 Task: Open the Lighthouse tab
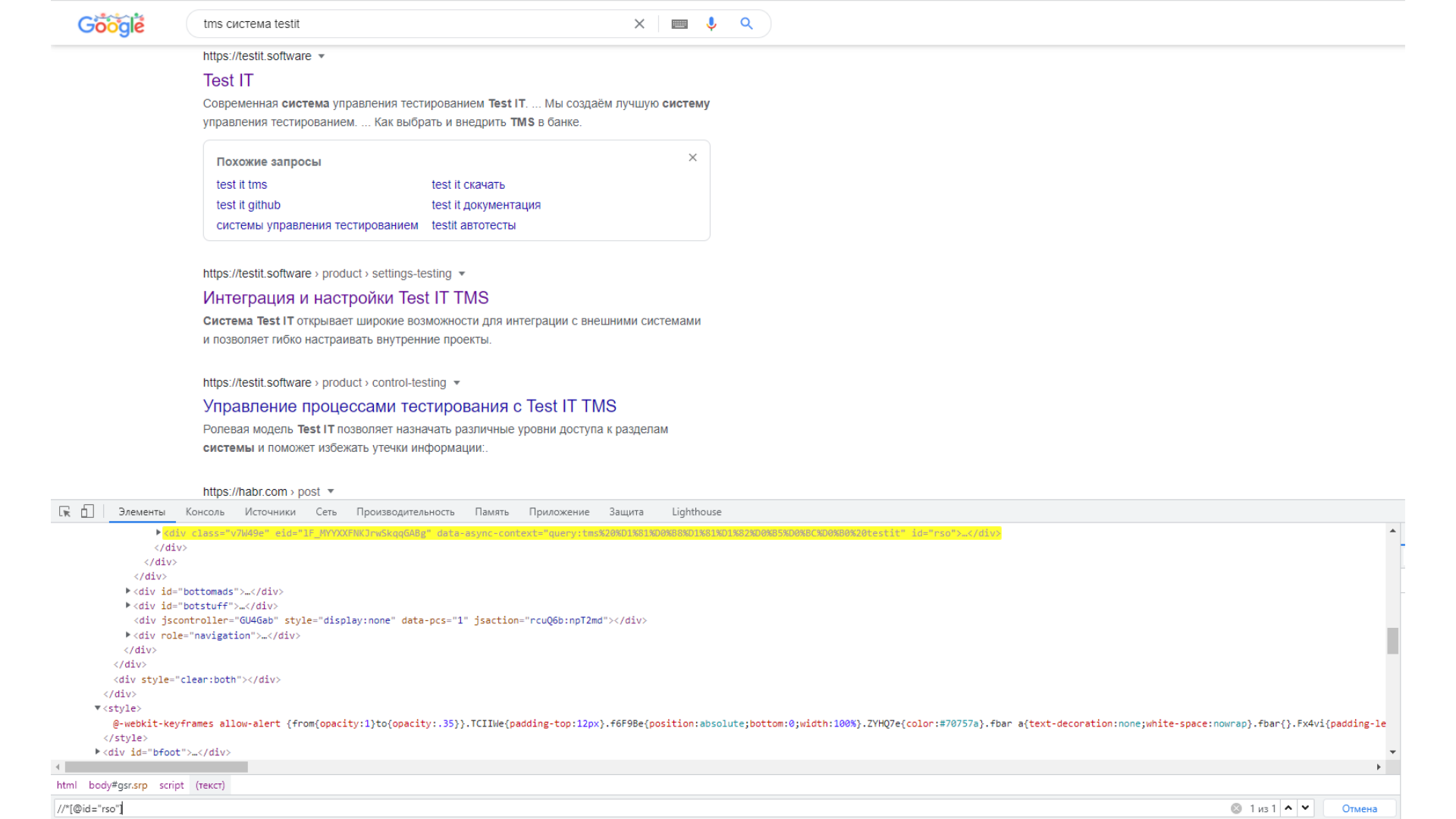696,512
